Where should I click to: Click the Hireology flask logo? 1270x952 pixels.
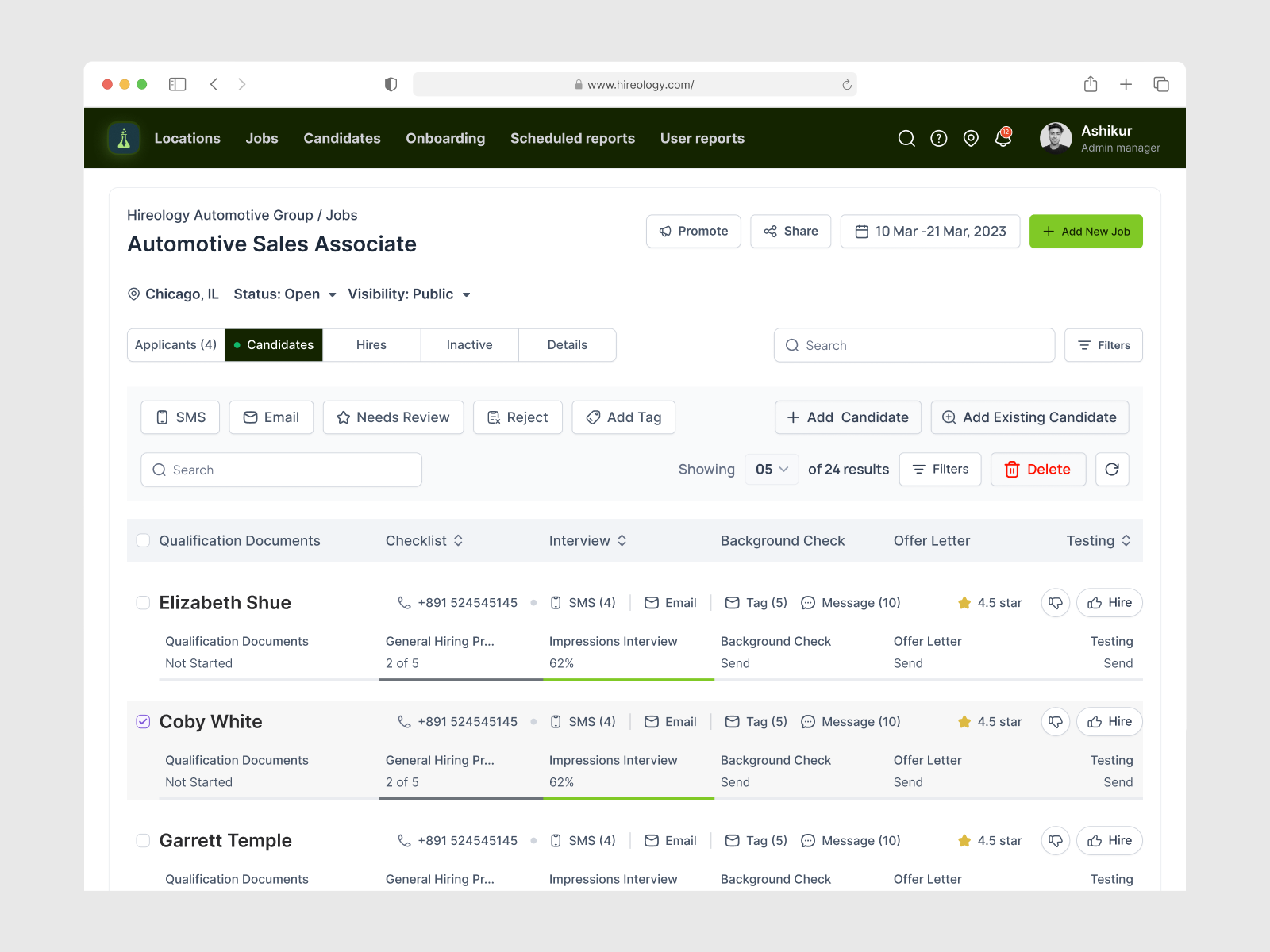point(123,138)
